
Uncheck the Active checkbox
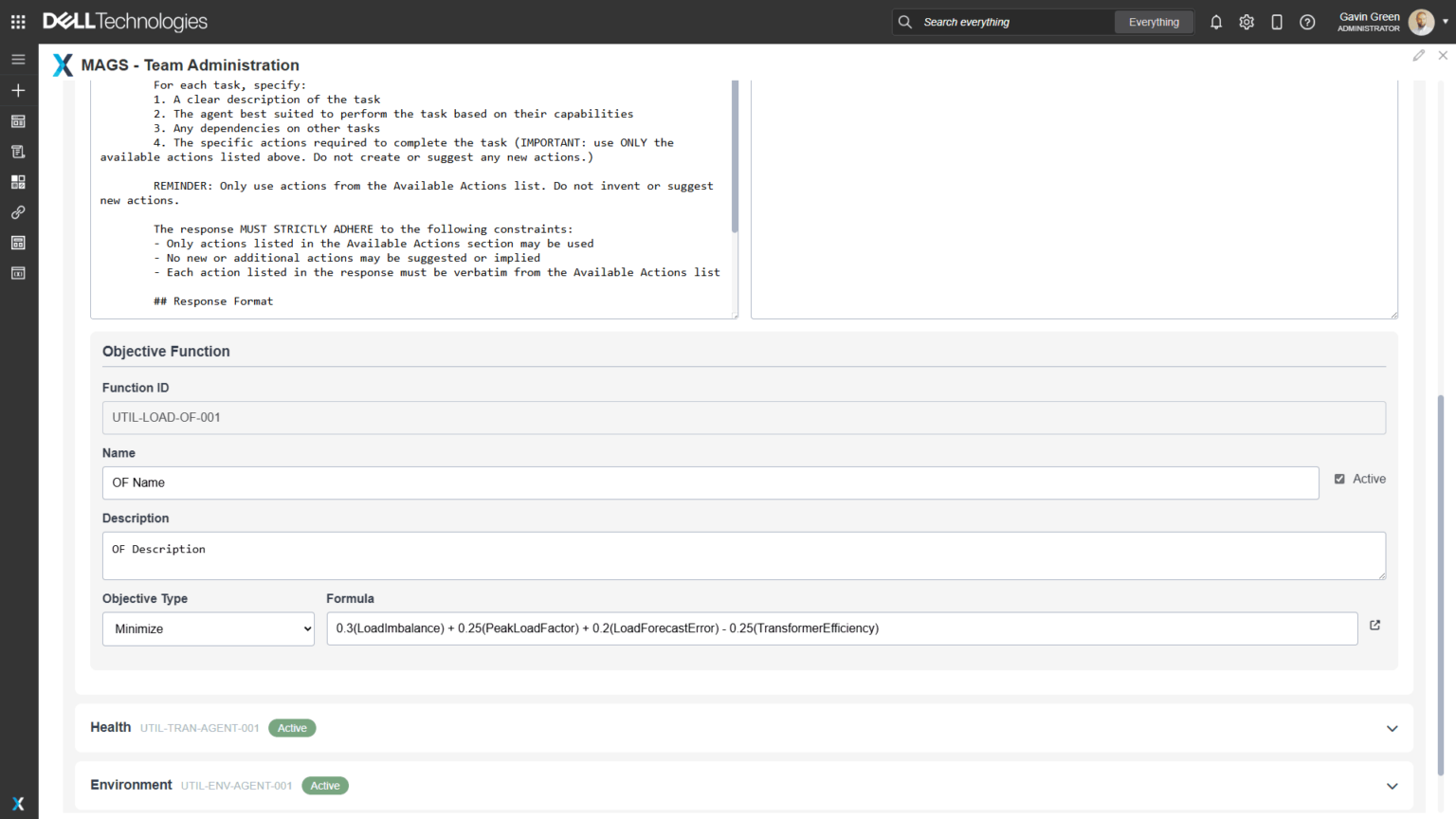[x=1339, y=480]
